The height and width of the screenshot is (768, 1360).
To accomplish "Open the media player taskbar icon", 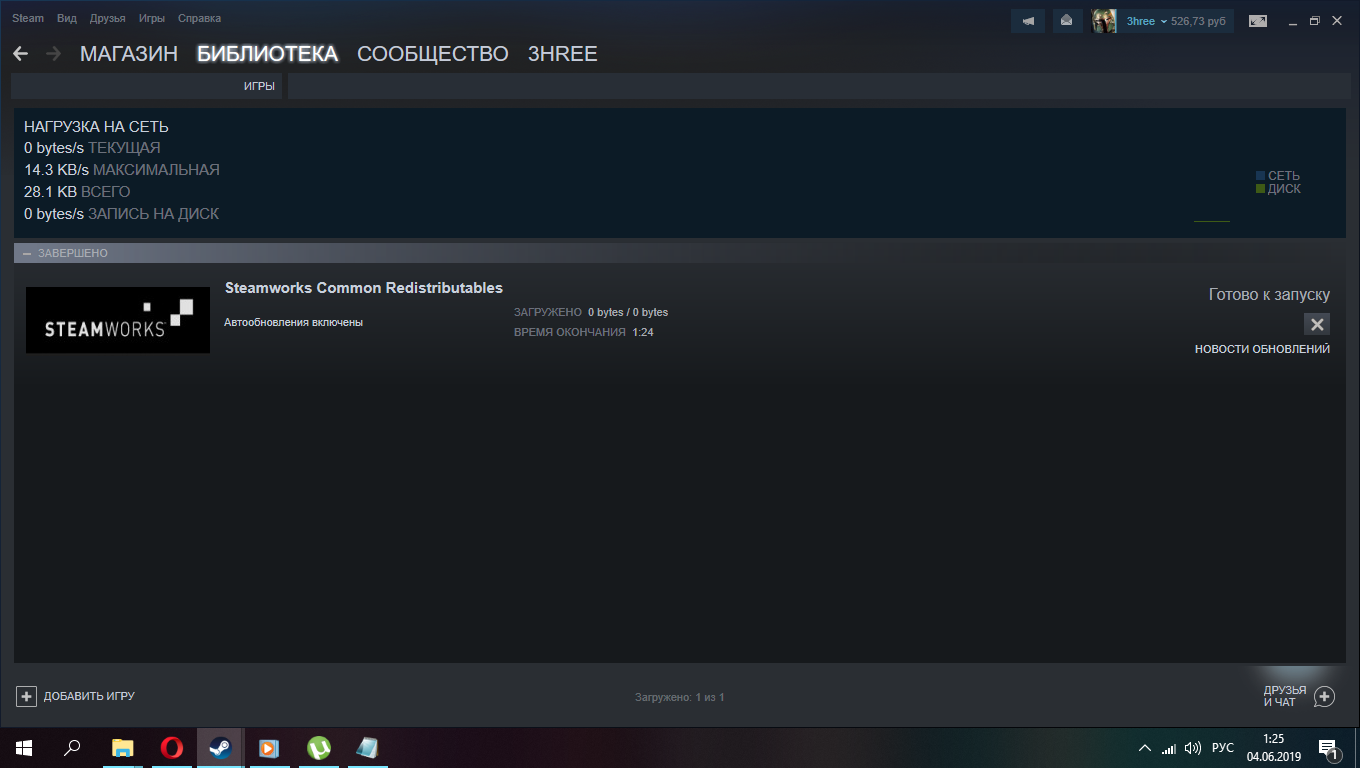I will pyautogui.click(x=269, y=748).
